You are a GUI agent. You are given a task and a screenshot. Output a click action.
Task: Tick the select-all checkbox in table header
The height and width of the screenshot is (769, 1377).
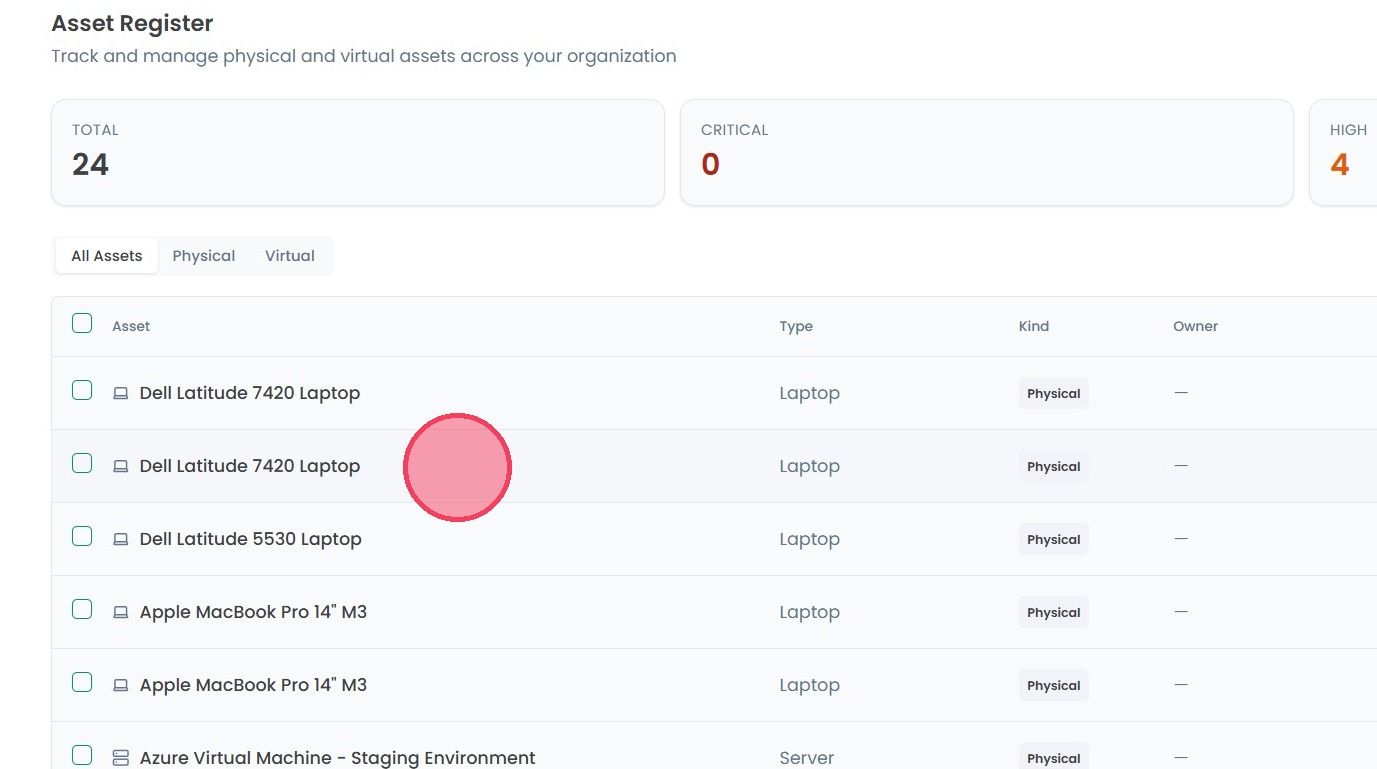82,323
